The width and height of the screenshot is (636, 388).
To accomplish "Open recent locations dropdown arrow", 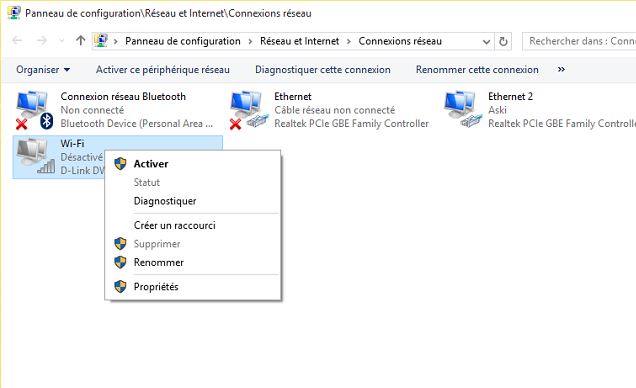I will 61,41.
